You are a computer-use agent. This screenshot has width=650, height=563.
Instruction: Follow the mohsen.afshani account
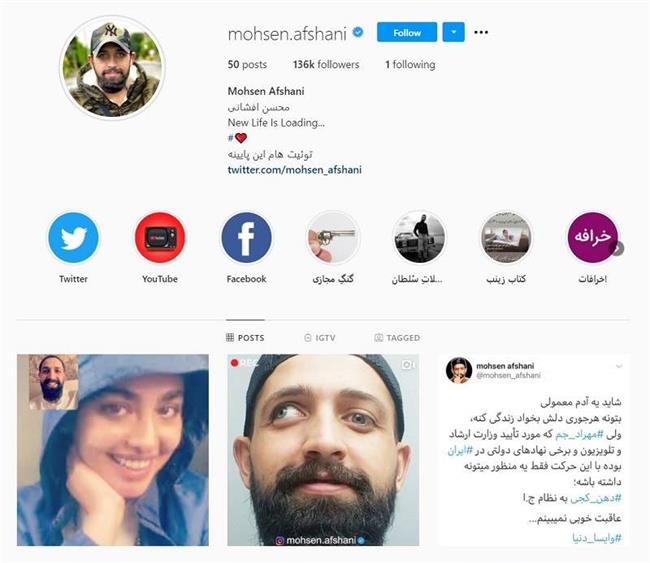click(407, 32)
